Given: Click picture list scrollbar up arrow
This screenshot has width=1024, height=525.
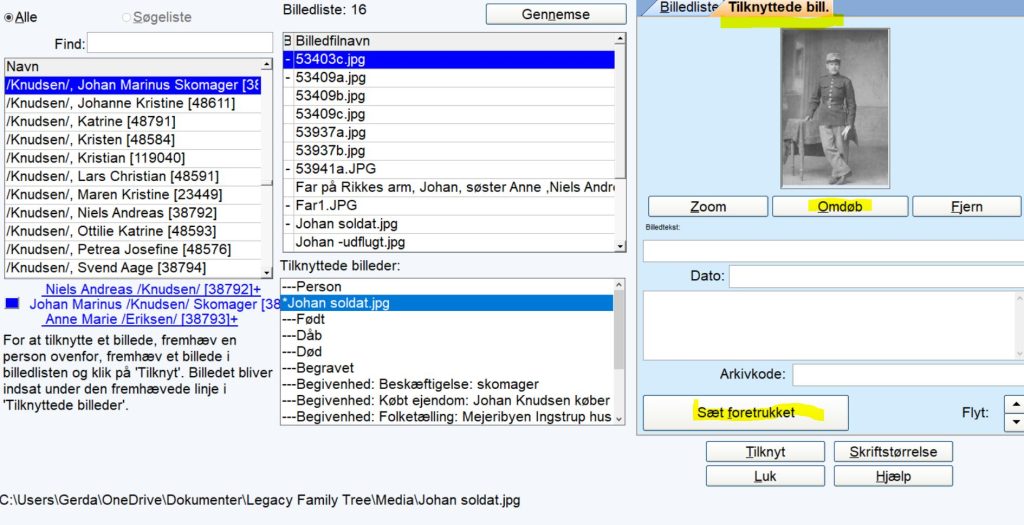Looking at the screenshot, I should (620, 40).
